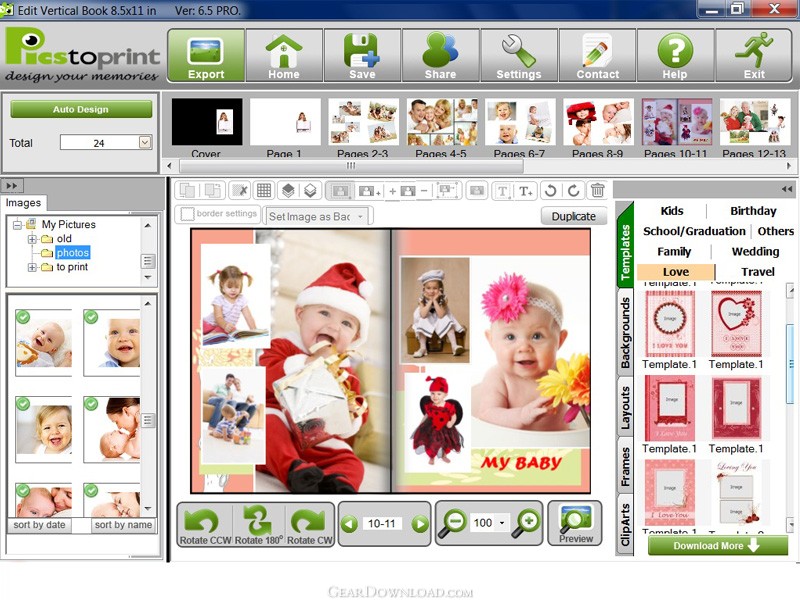Delete selected item with trash icon

(x=597, y=191)
